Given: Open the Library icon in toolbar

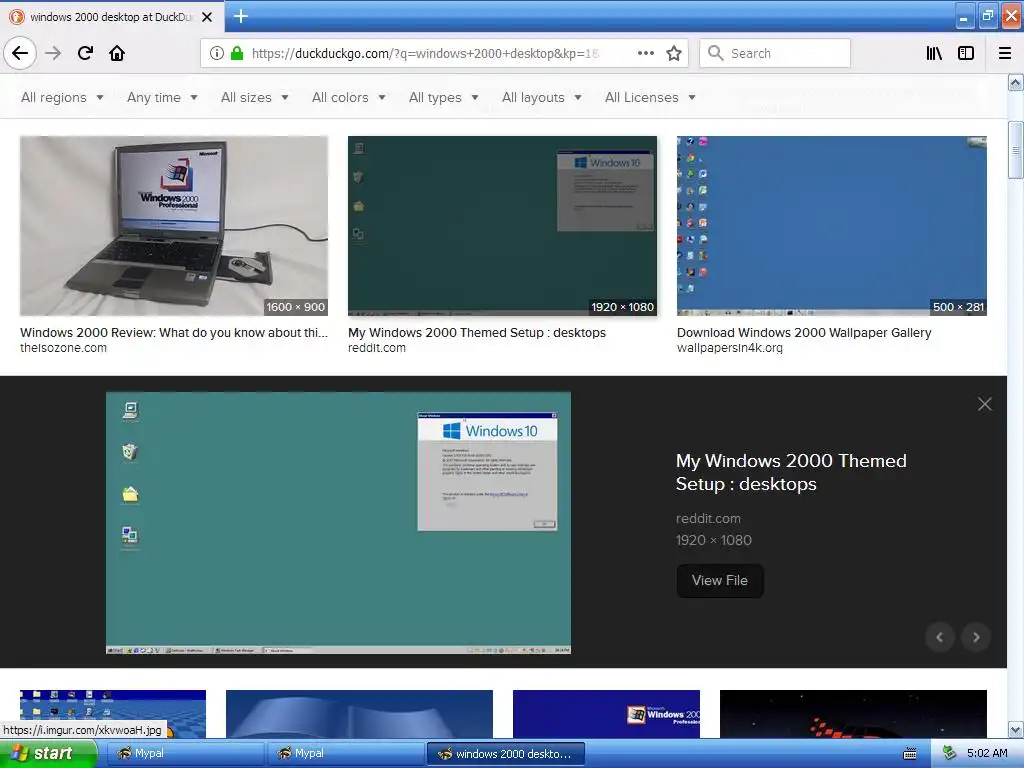Looking at the screenshot, I should coord(934,54).
